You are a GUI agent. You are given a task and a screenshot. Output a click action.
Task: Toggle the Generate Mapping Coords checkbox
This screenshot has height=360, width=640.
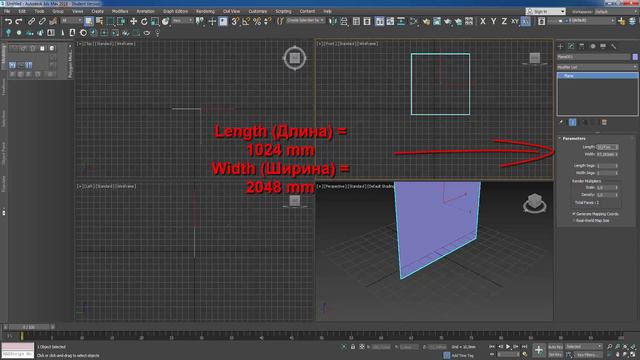pos(574,214)
